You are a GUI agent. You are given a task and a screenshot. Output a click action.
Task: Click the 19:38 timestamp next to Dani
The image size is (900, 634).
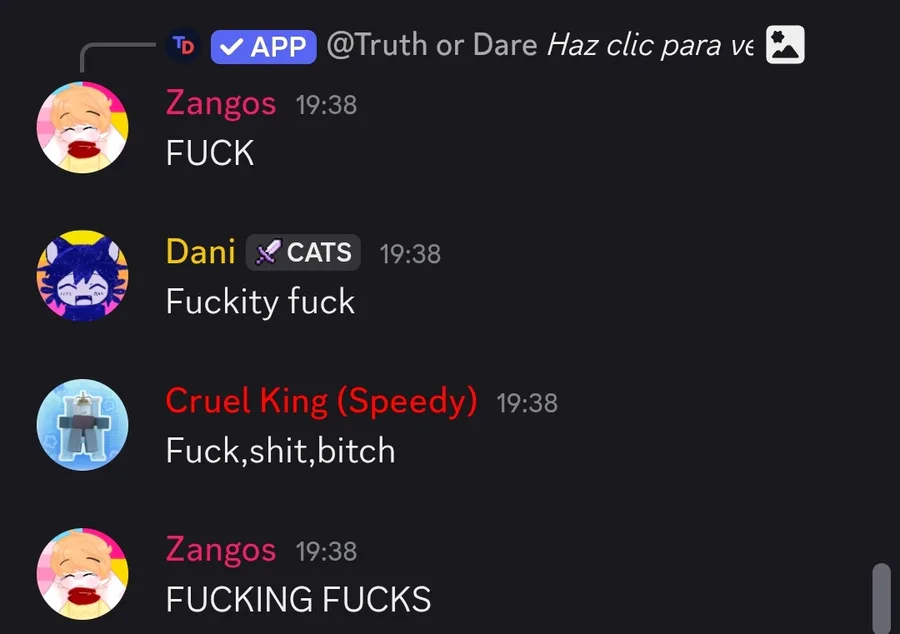pos(410,254)
